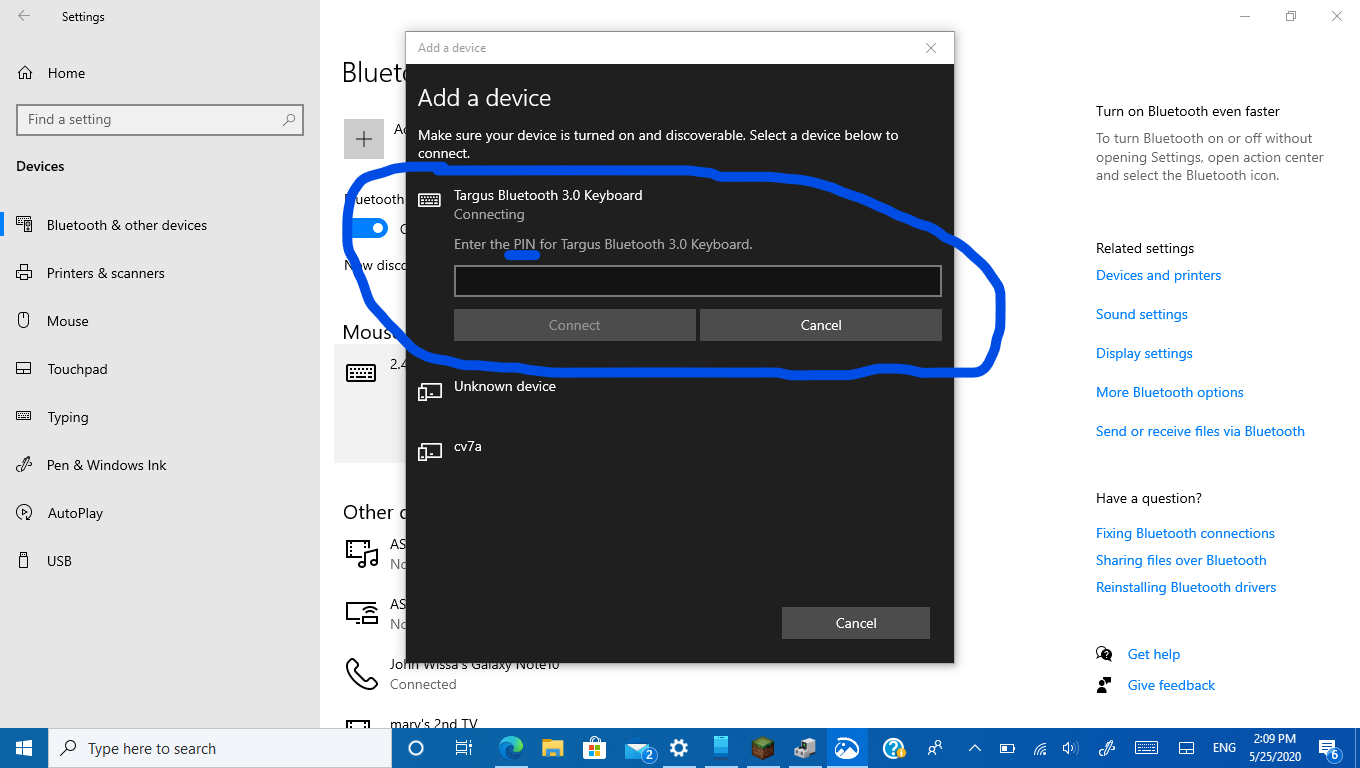The width and height of the screenshot is (1360, 768).
Task: Open Windows Ink Workspace tray icon
Action: 1107,748
